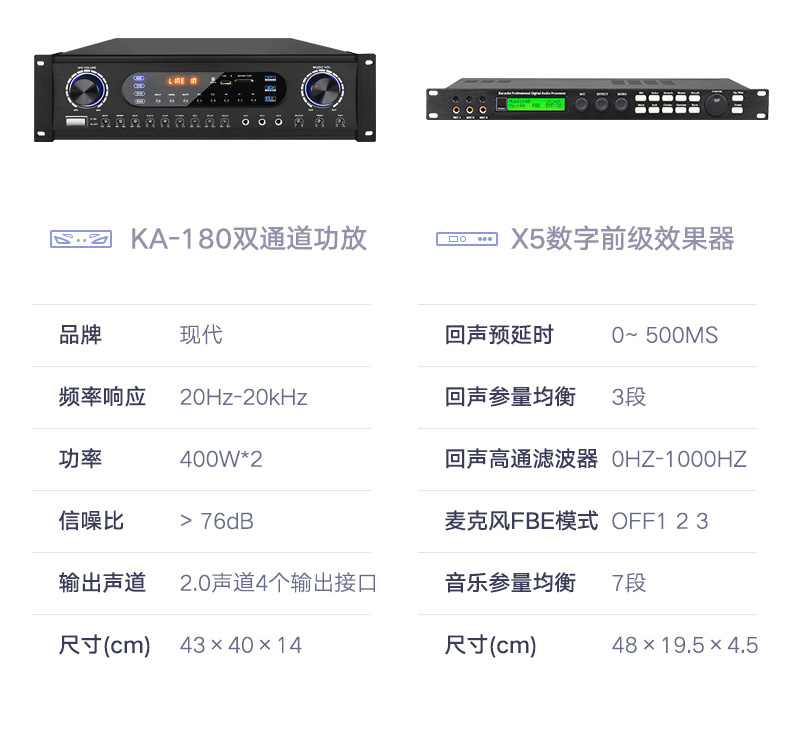Image resolution: width=790 pixels, height=744 pixels.
Task: Click the X5 size value 48×19.5×4.5
Action: point(685,645)
